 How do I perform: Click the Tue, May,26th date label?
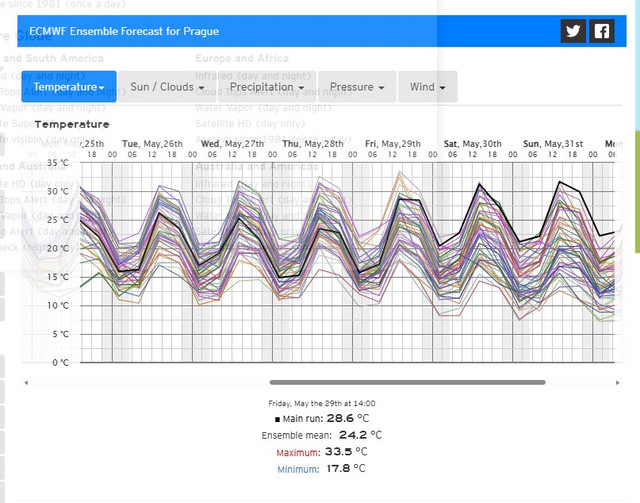tap(152, 144)
